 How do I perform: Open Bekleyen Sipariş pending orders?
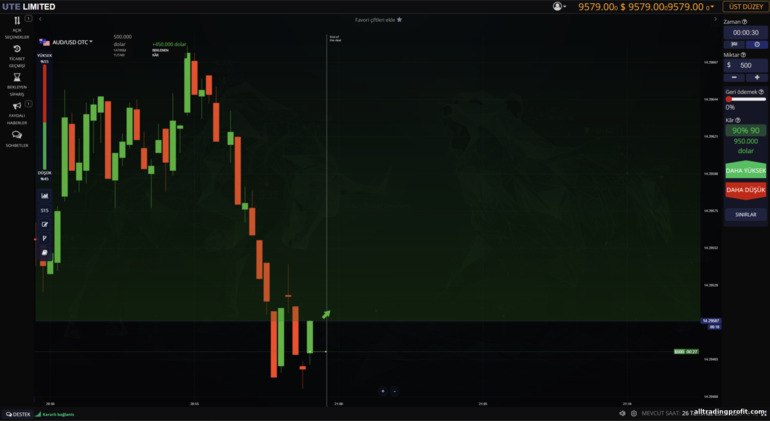[17, 82]
